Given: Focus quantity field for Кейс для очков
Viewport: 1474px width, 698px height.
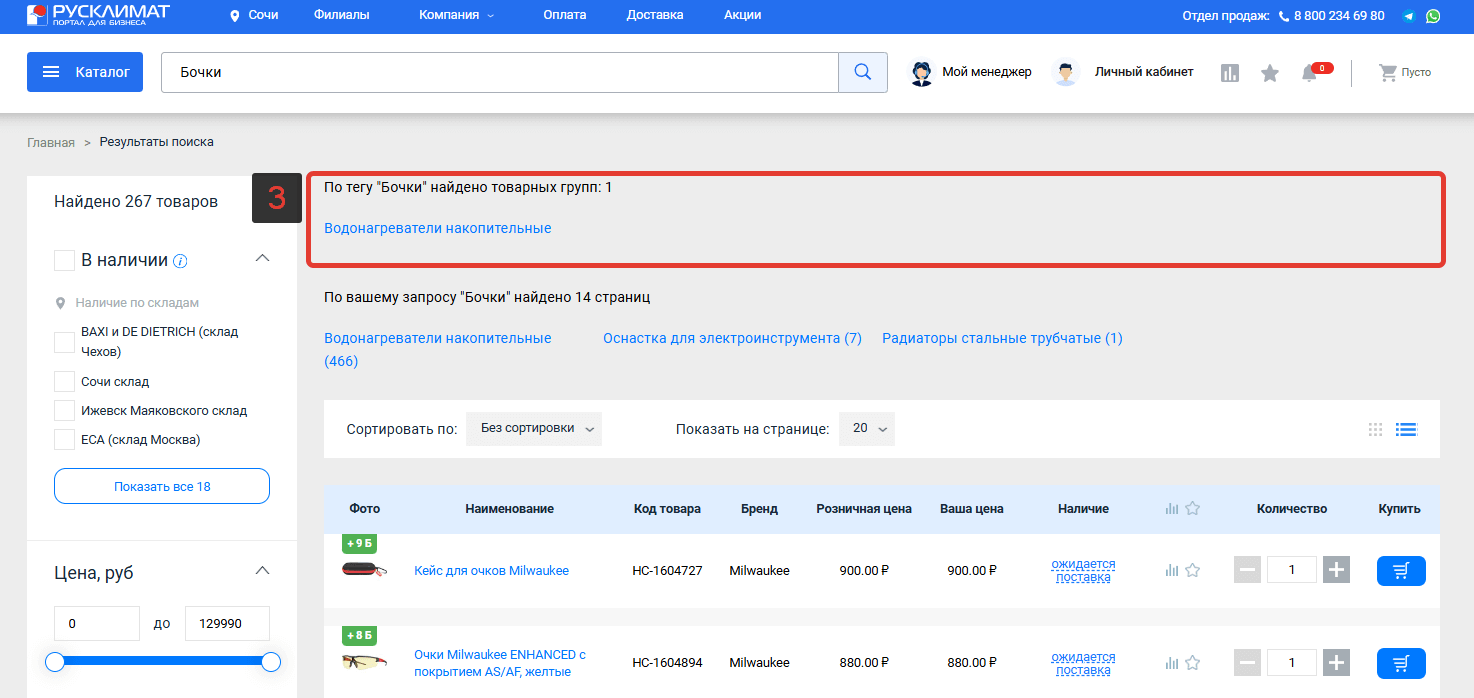Looking at the screenshot, I should (1291, 570).
